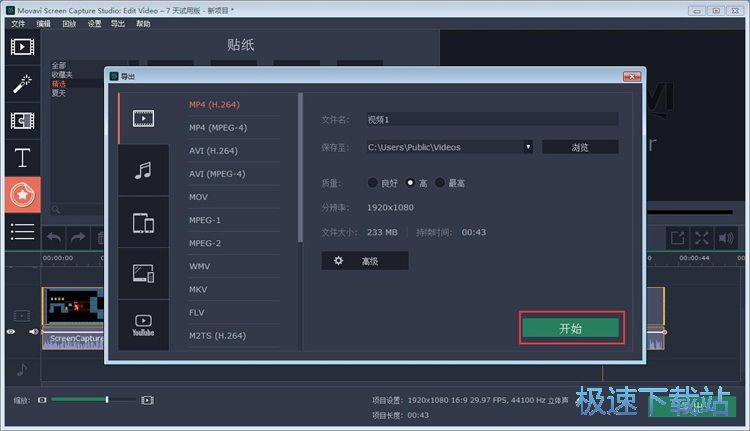Open the stickers star icon
This screenshot has height=431, width=750.
(x=22, y=195)
